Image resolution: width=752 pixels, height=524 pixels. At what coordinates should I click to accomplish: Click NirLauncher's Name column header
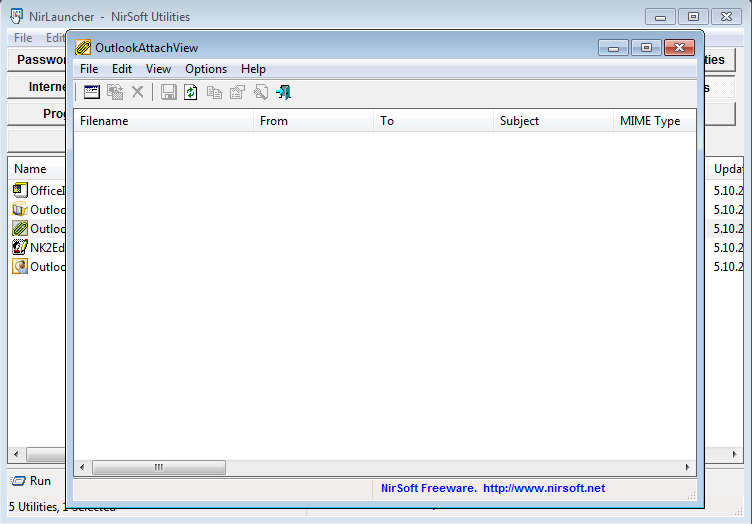click(x=37, y=169)
